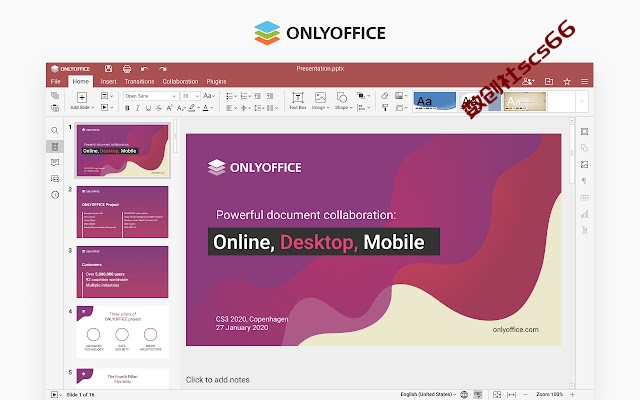
Task: Open the font color picker
Action: click(207, 108)
